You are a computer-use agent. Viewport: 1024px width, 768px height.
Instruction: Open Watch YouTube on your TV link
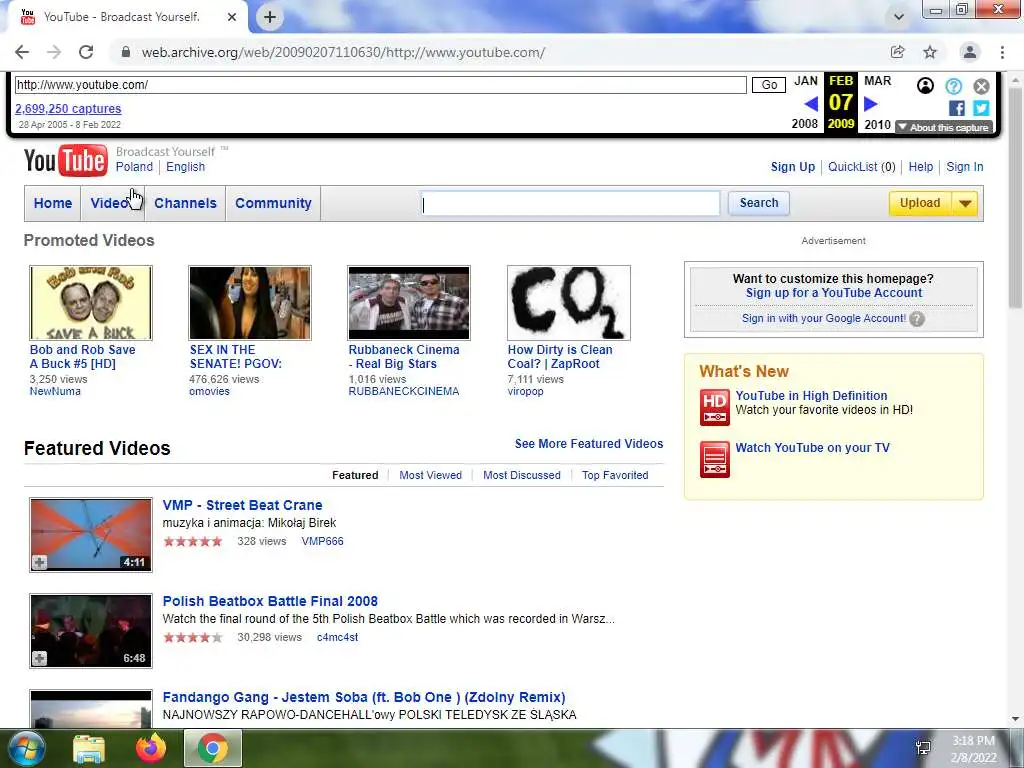pos(812,448)
